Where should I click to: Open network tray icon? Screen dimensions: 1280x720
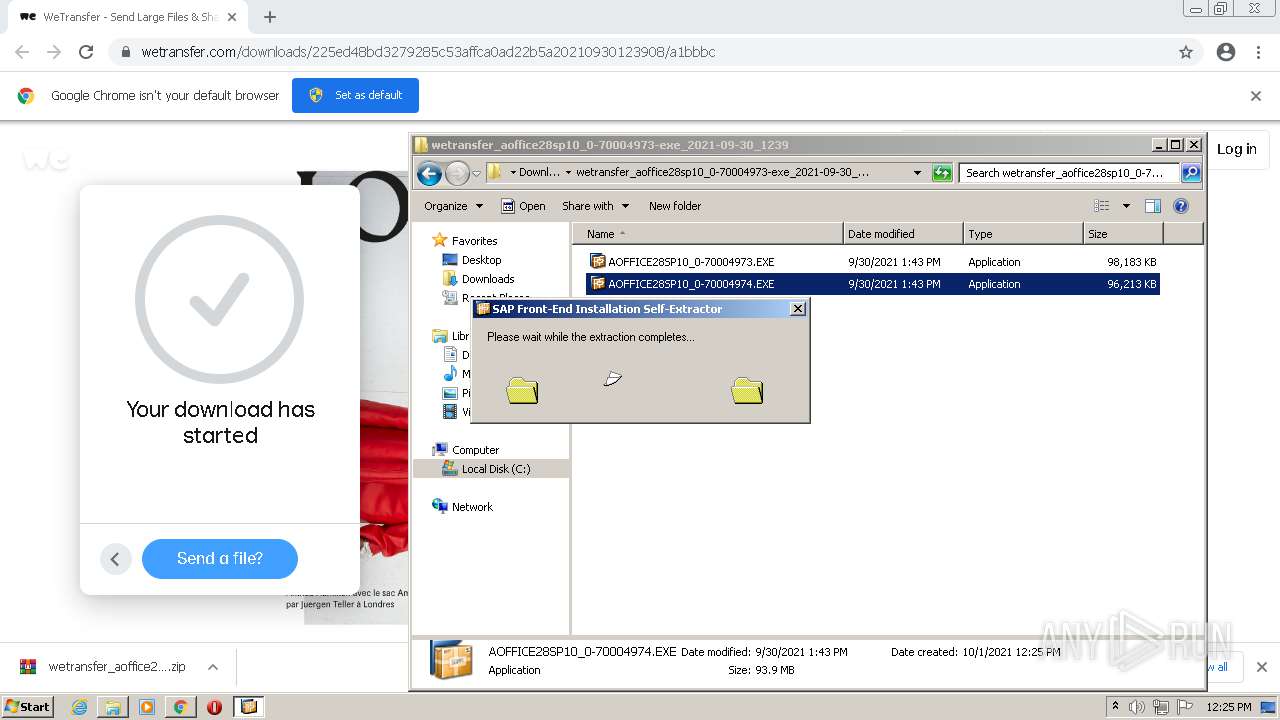click(1161, 707)
